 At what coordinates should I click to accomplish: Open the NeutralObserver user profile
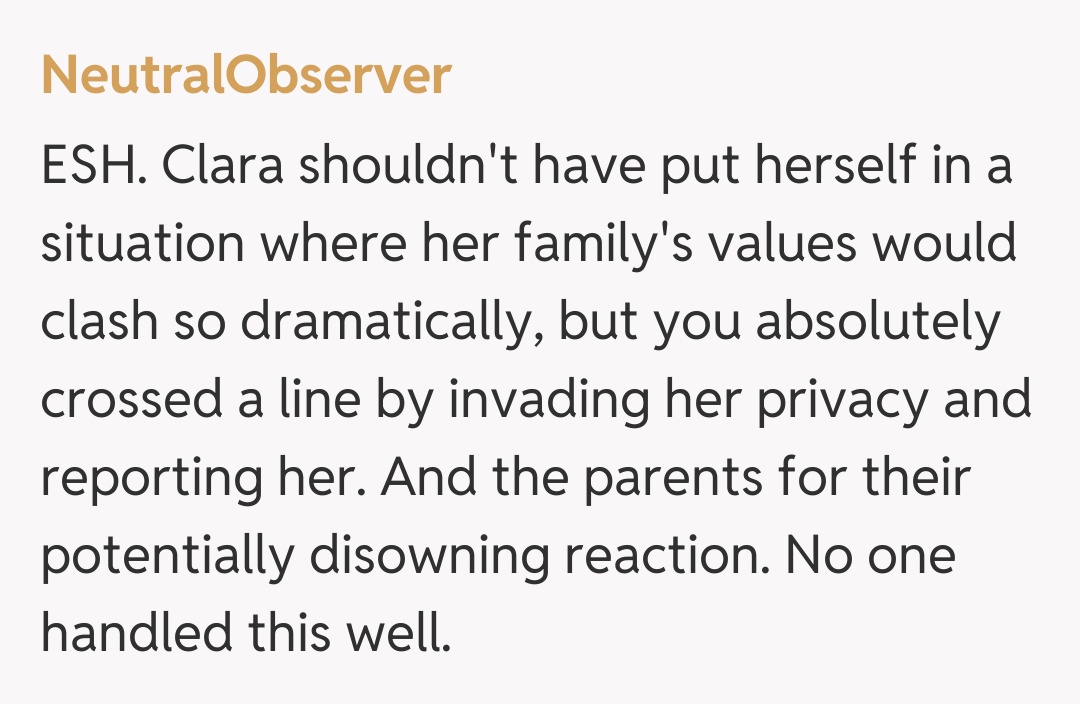pos(246,77)
